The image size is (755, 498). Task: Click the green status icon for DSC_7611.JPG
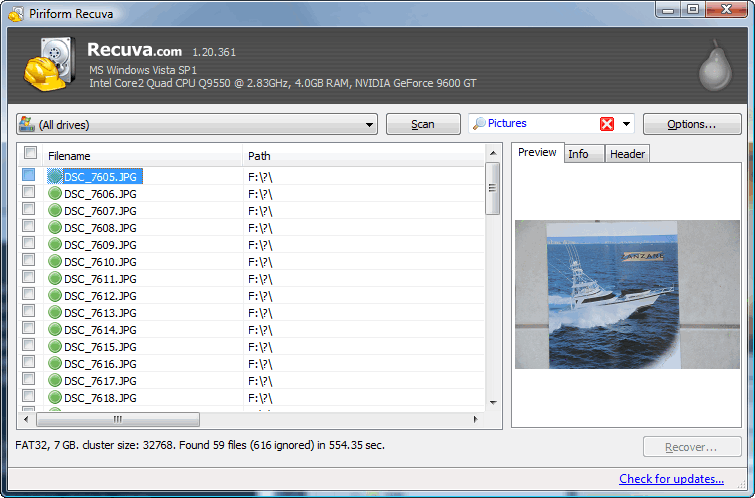55,278
